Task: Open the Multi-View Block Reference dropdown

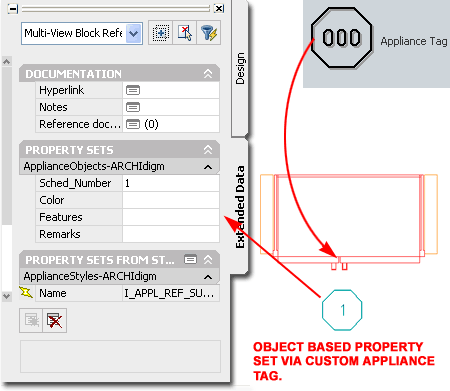Action: [x=134, y=33]
